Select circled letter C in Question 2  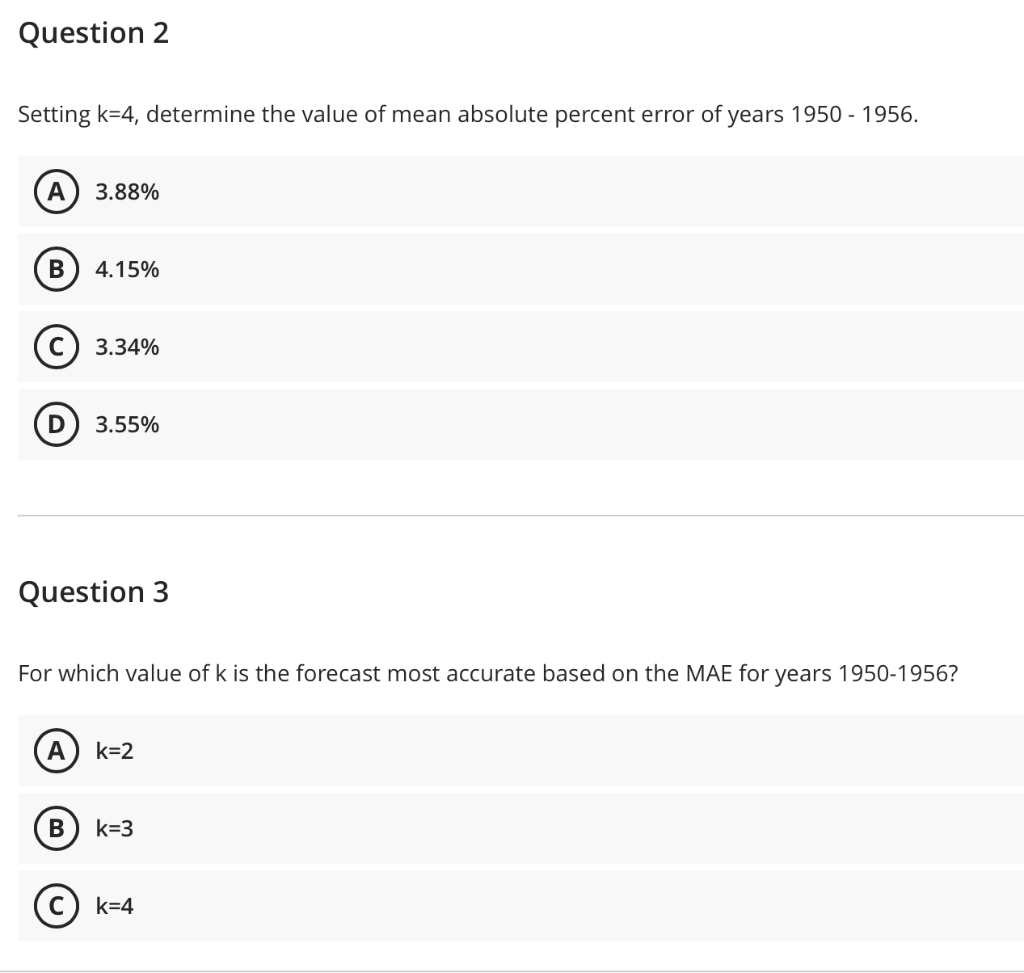[x=57, y=347]
